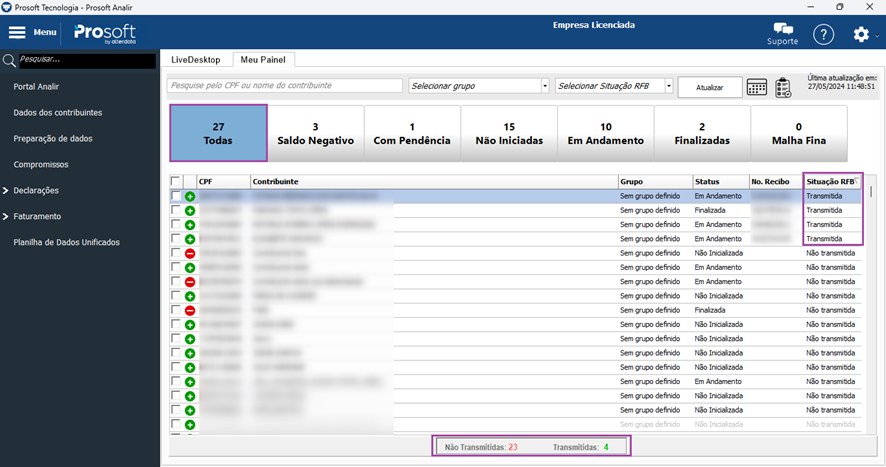Select the 2 Finalizadas card

tap(702, 133)
